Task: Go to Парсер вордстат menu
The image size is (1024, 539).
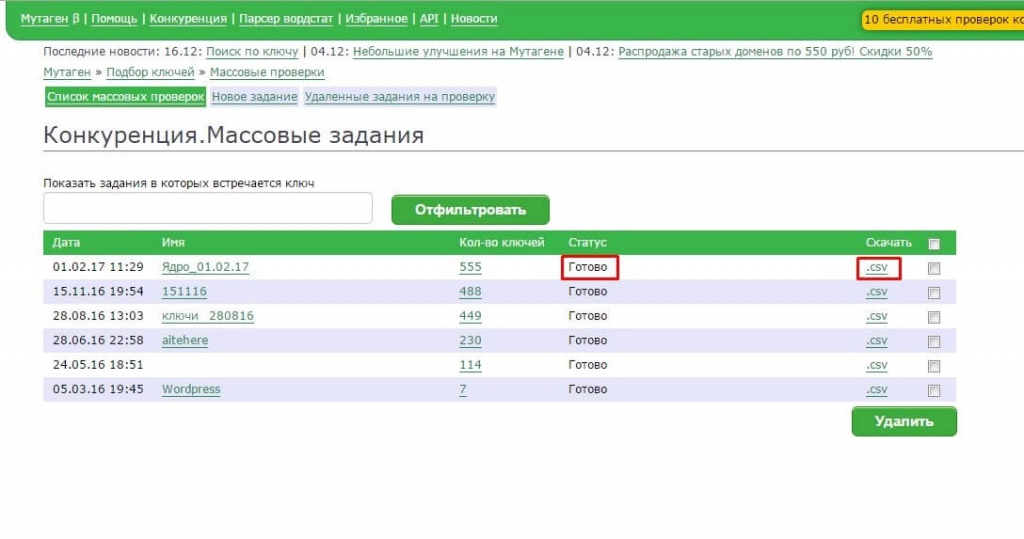Action: 285,19
